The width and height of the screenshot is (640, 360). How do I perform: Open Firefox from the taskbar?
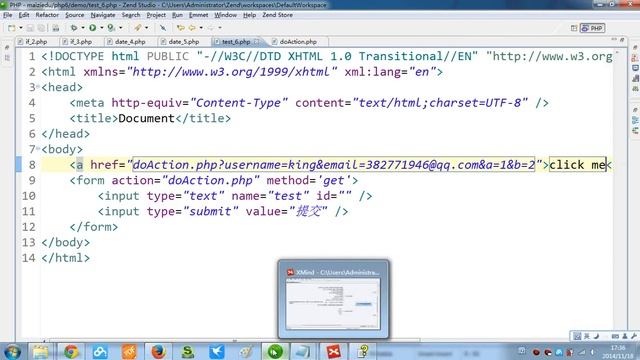[158, 351]
